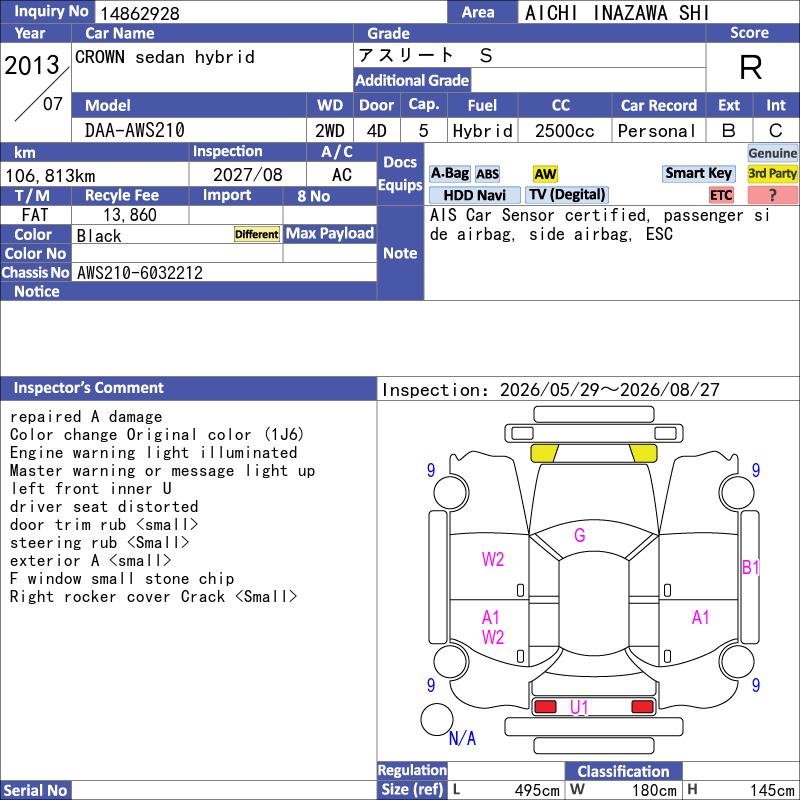
Task: Click the Smart Key badge
Action: click(698, 173)
